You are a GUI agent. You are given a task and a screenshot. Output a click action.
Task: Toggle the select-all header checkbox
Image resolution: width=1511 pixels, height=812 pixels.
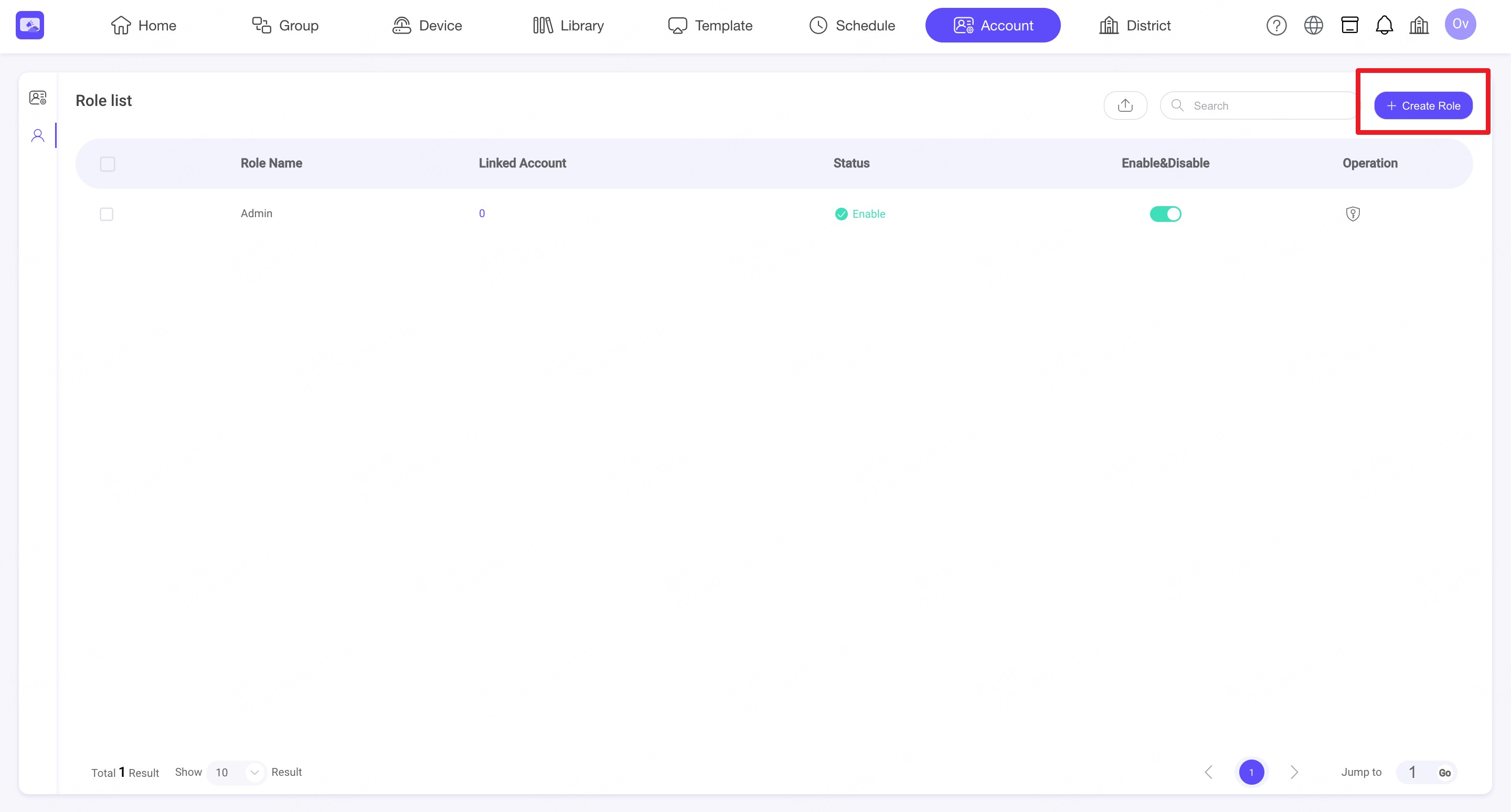coord(108,164)
